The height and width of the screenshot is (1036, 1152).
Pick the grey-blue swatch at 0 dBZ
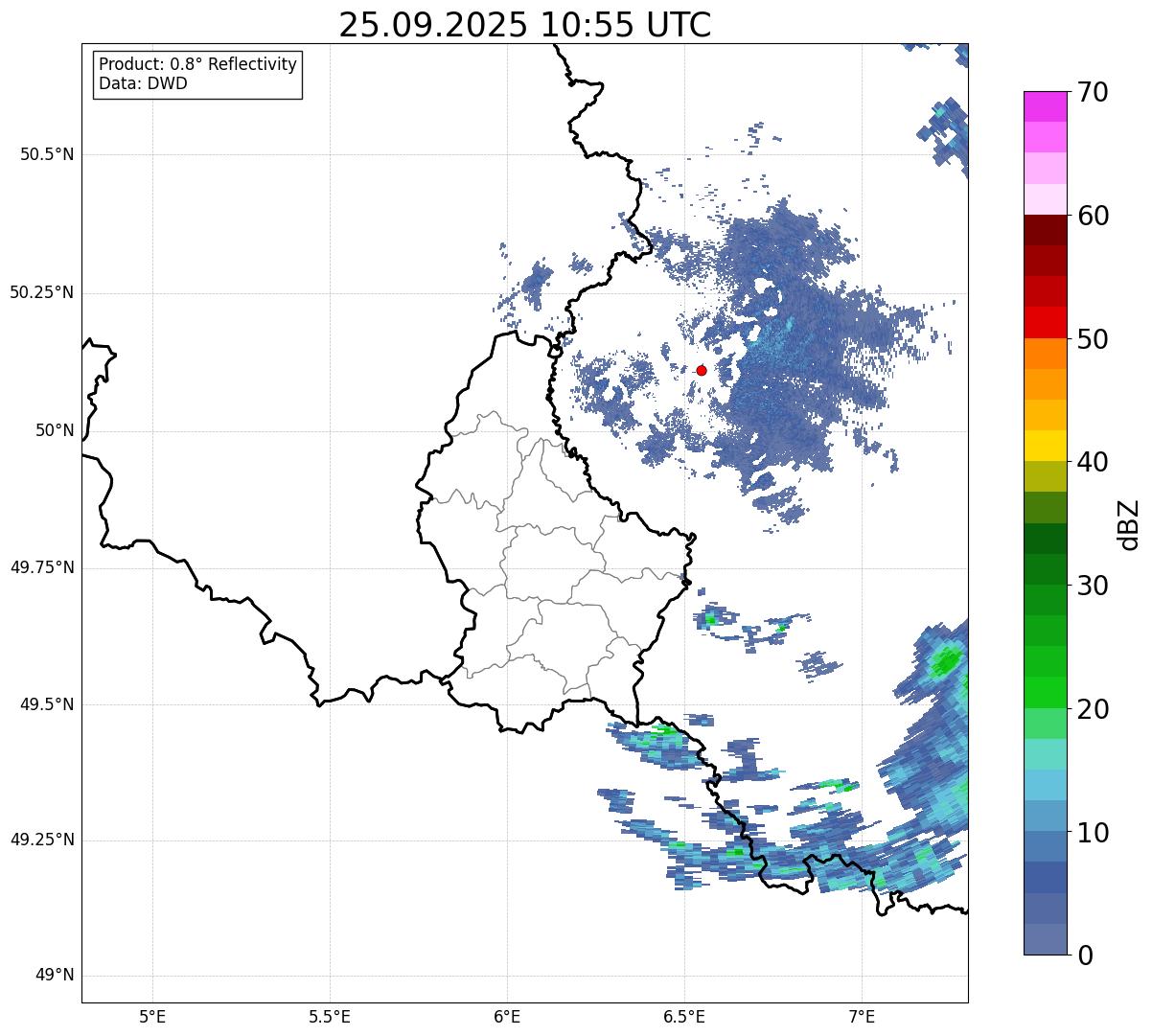click(x=1045, y=939)
